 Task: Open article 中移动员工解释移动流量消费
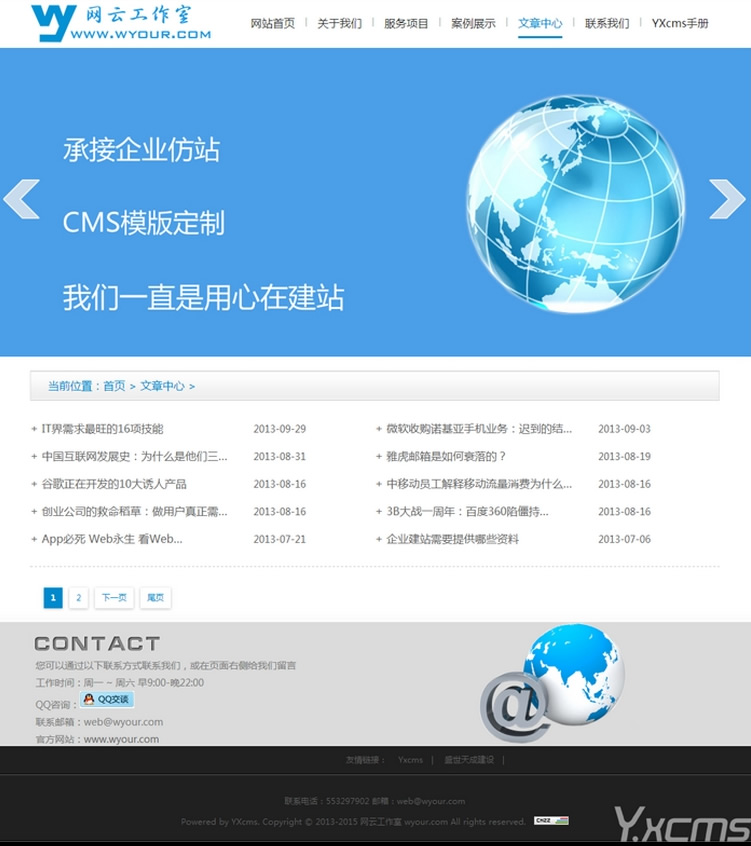(x=479, y=484)
